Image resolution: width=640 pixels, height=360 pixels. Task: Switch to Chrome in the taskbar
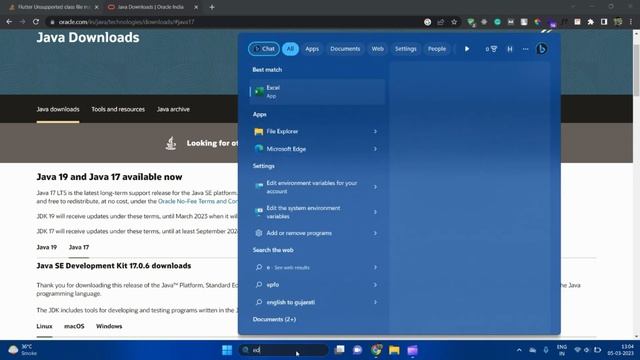click(376, 350)
